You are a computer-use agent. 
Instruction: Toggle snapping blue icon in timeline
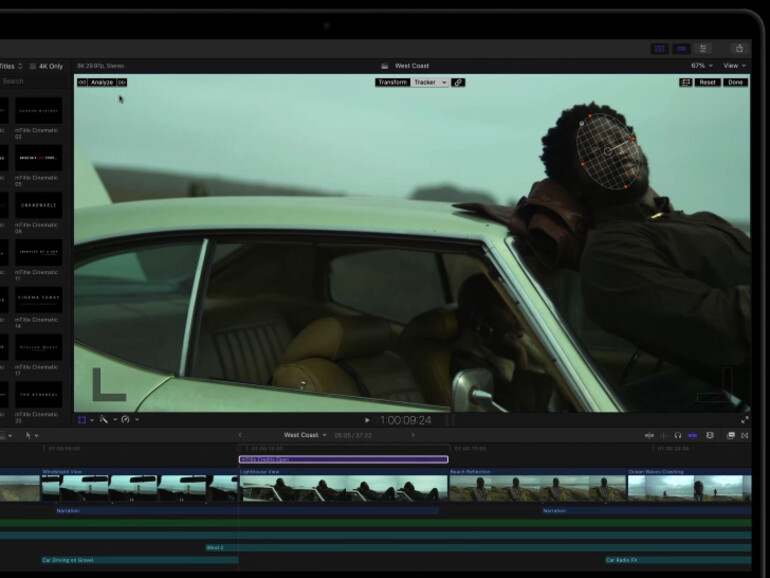[692, 436]
